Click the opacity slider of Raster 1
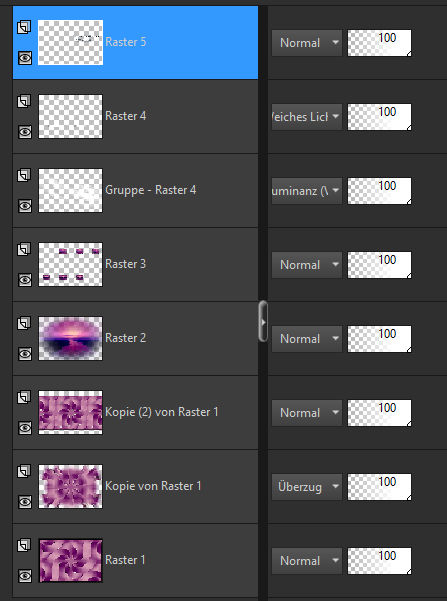The width and height of the screenshot is (447, 601). pyautogui.click(x=380, y=561)
